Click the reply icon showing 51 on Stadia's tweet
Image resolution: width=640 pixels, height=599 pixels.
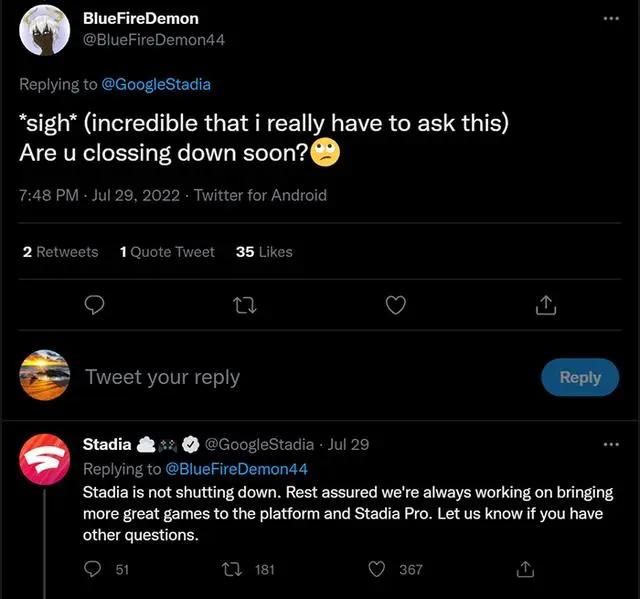[94, 569]
